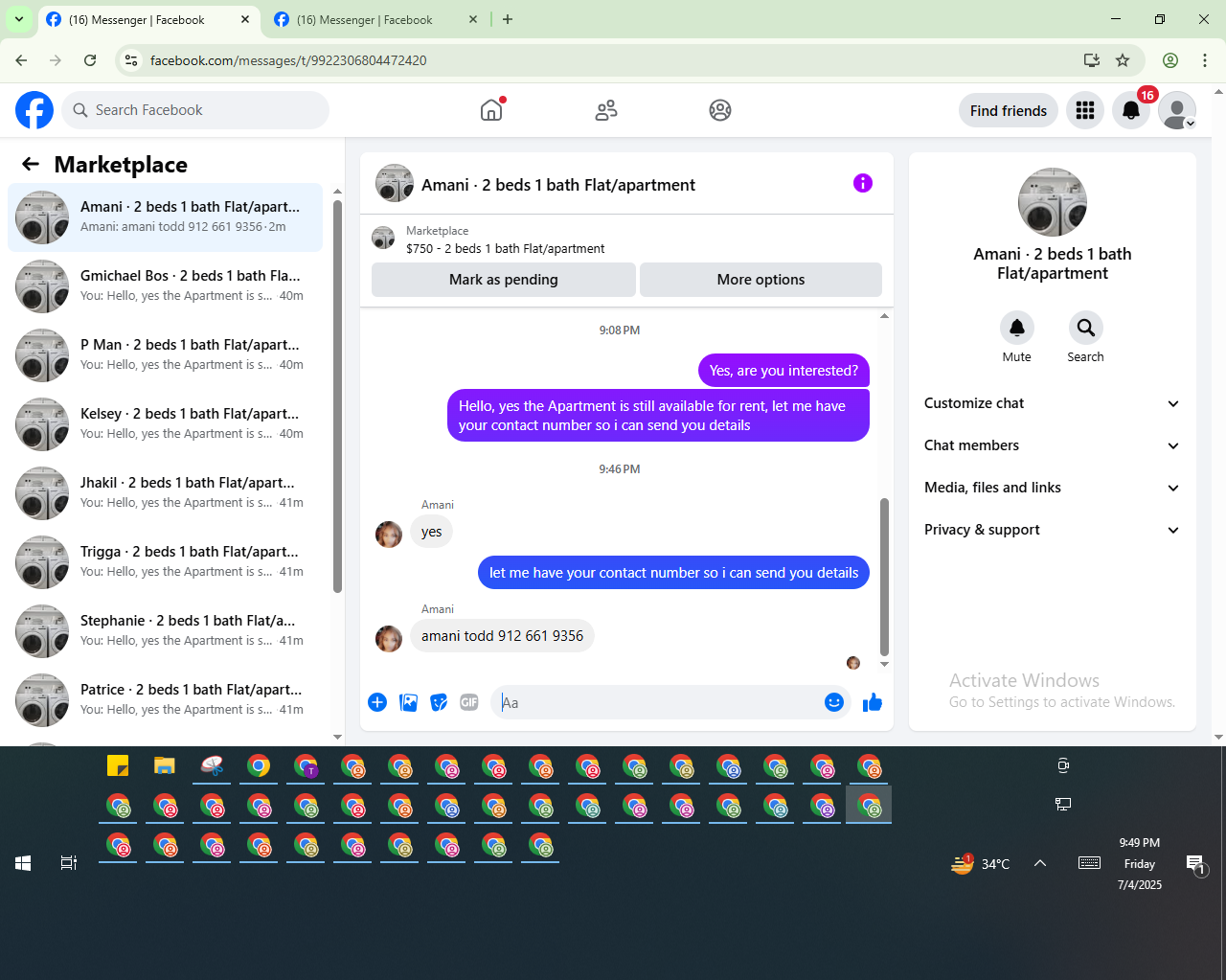Open Kelsey conversation in the list
This screenshot has width=1226, height=980.
pos(166,423)
